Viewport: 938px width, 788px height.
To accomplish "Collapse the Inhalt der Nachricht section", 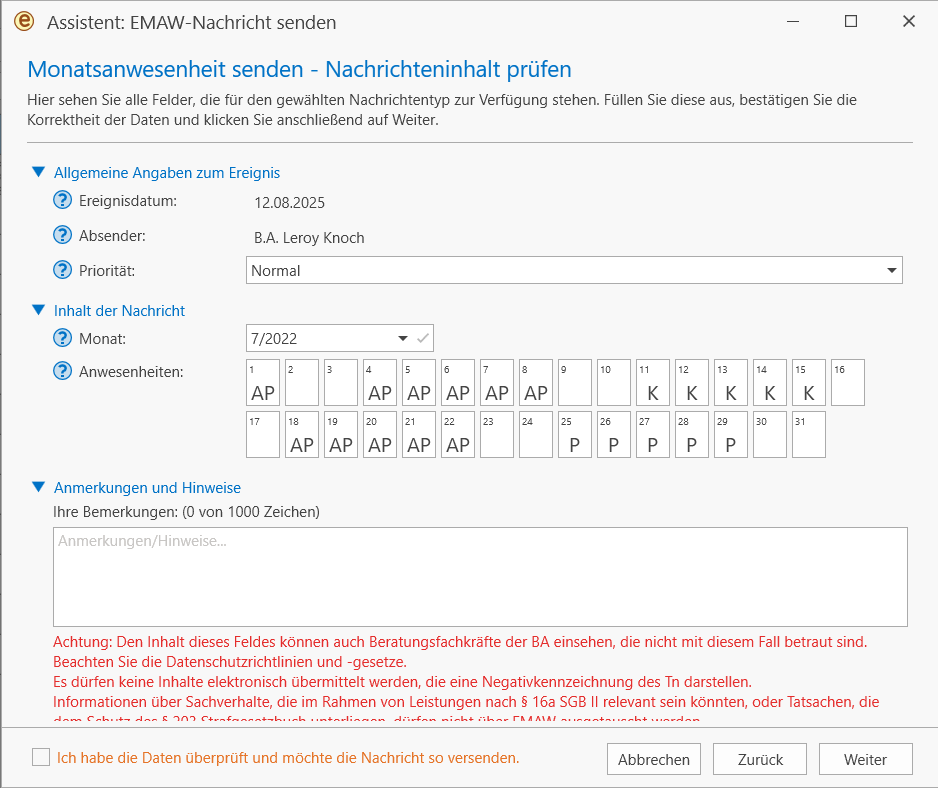I will point(38,310).
